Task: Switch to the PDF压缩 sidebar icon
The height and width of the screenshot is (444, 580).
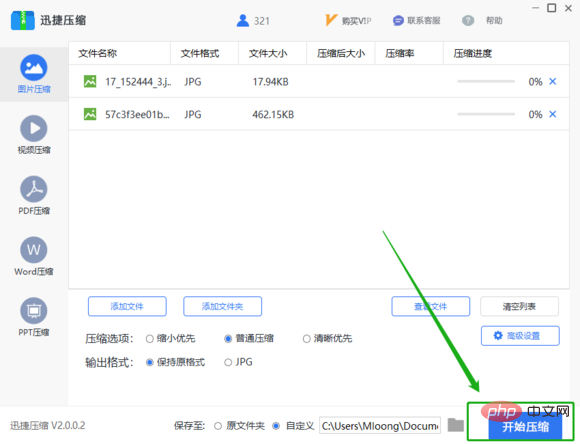Action: [34, 189]
